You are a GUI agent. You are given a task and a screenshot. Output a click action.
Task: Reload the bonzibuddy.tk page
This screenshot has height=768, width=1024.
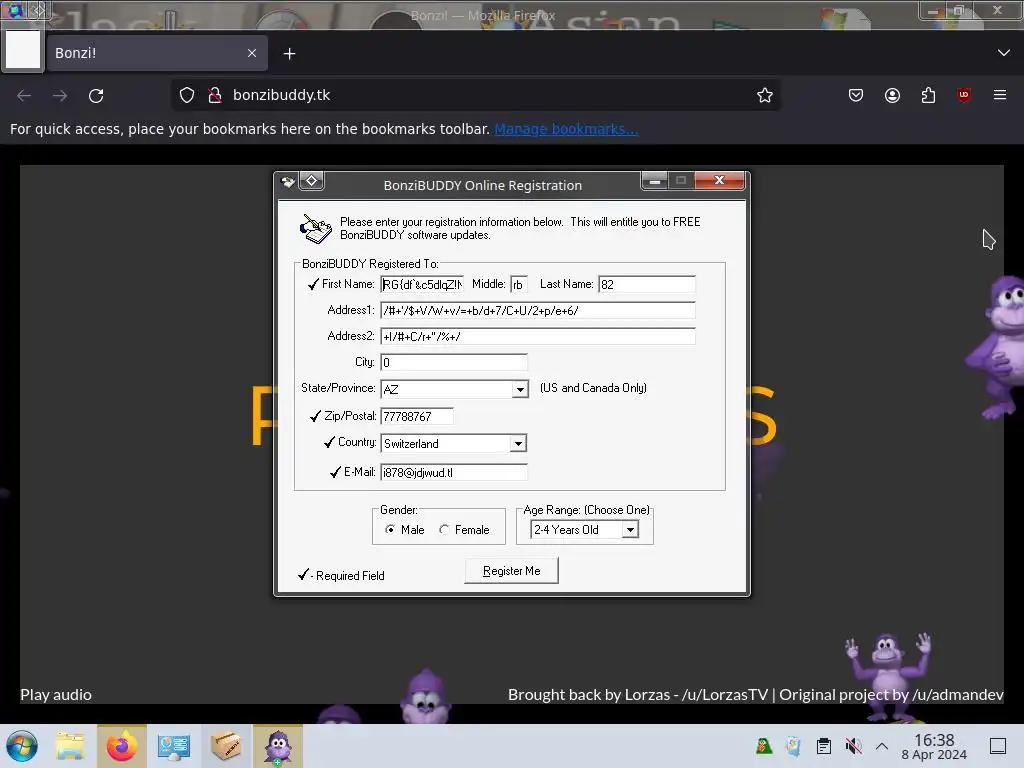(96, 95)
